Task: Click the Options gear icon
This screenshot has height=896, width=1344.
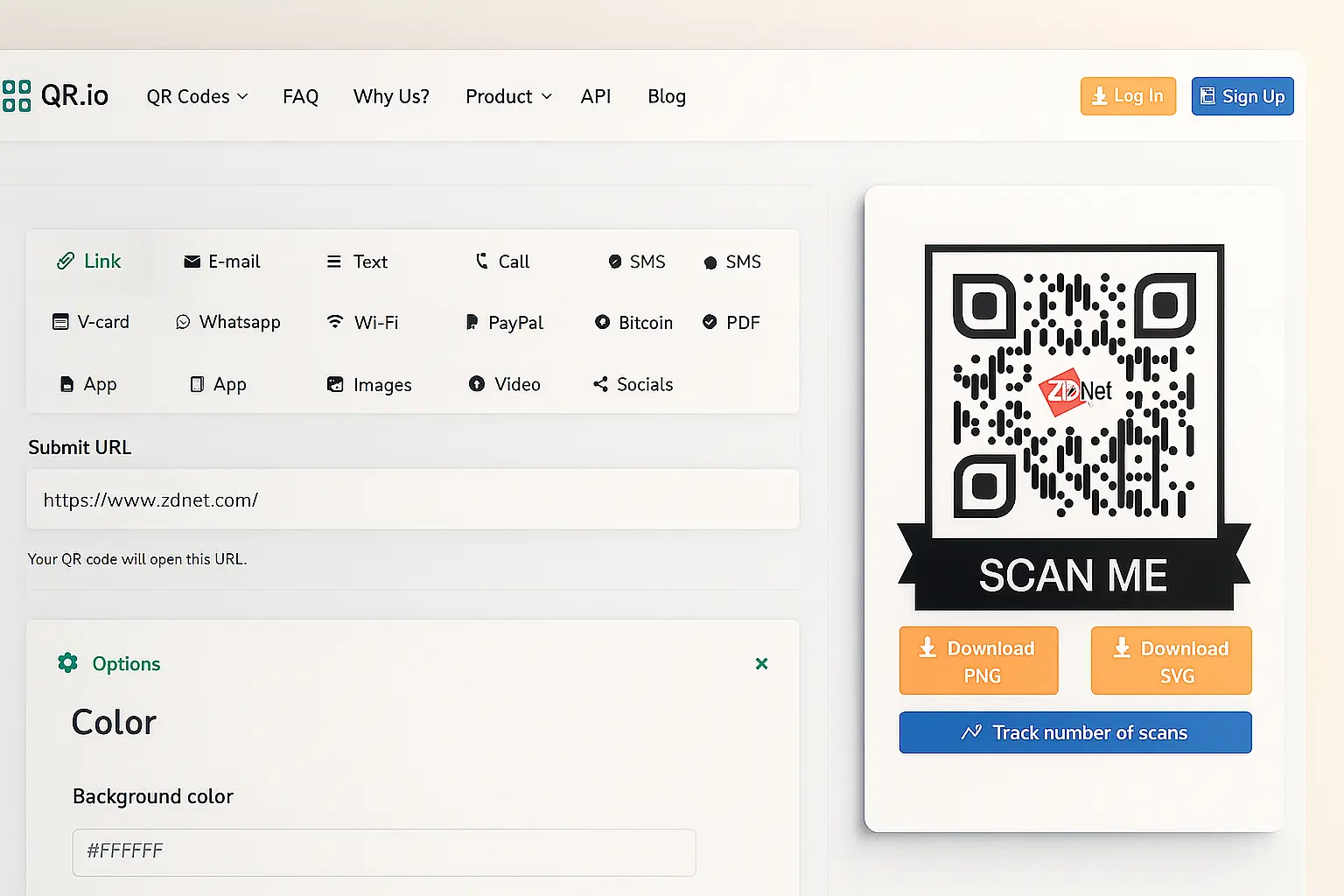Action: click(x=67, y=662)
